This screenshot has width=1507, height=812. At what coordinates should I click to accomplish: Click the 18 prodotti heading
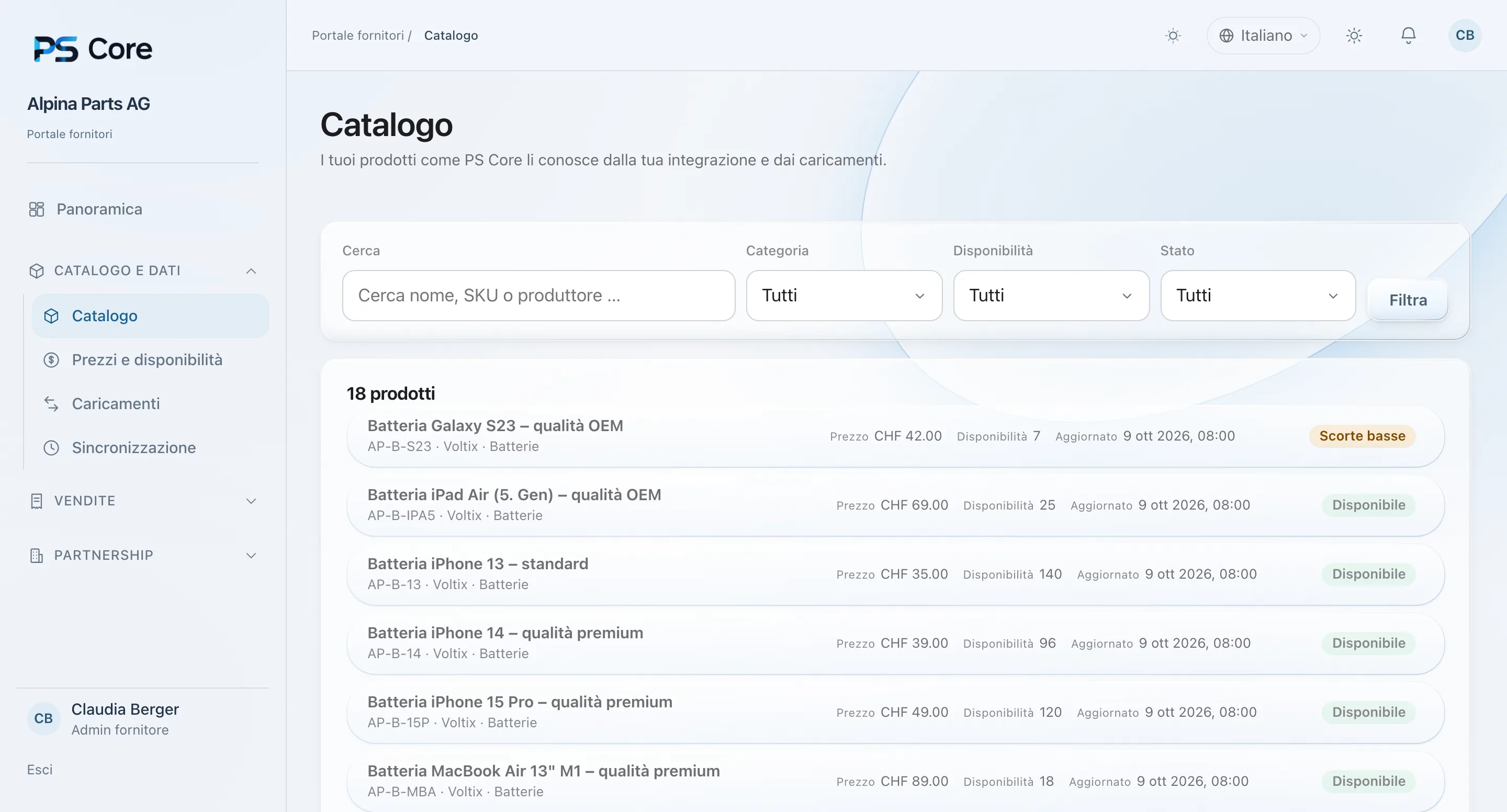point(391,394)
